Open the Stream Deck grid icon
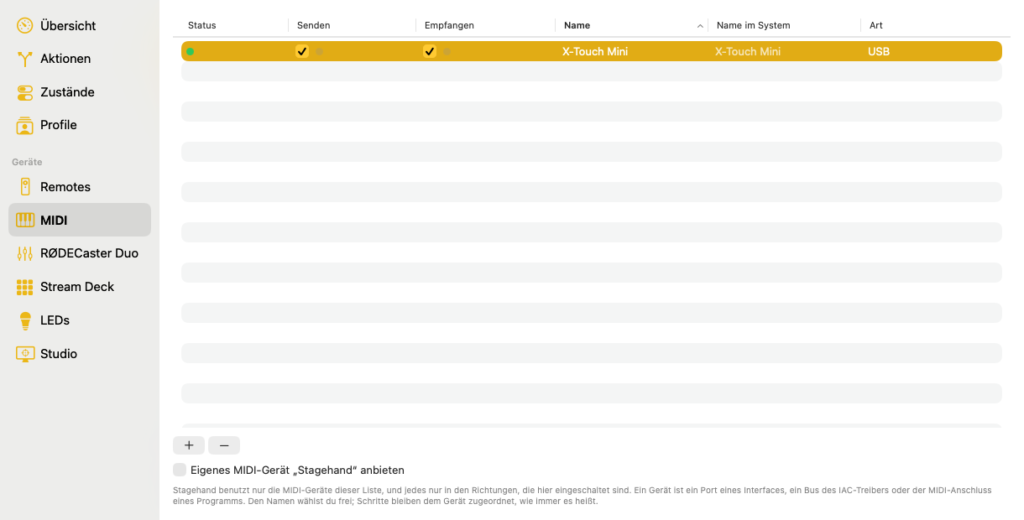Viewport: 1024px width, 520px height. pyautogui.click(x=25, y=287)
